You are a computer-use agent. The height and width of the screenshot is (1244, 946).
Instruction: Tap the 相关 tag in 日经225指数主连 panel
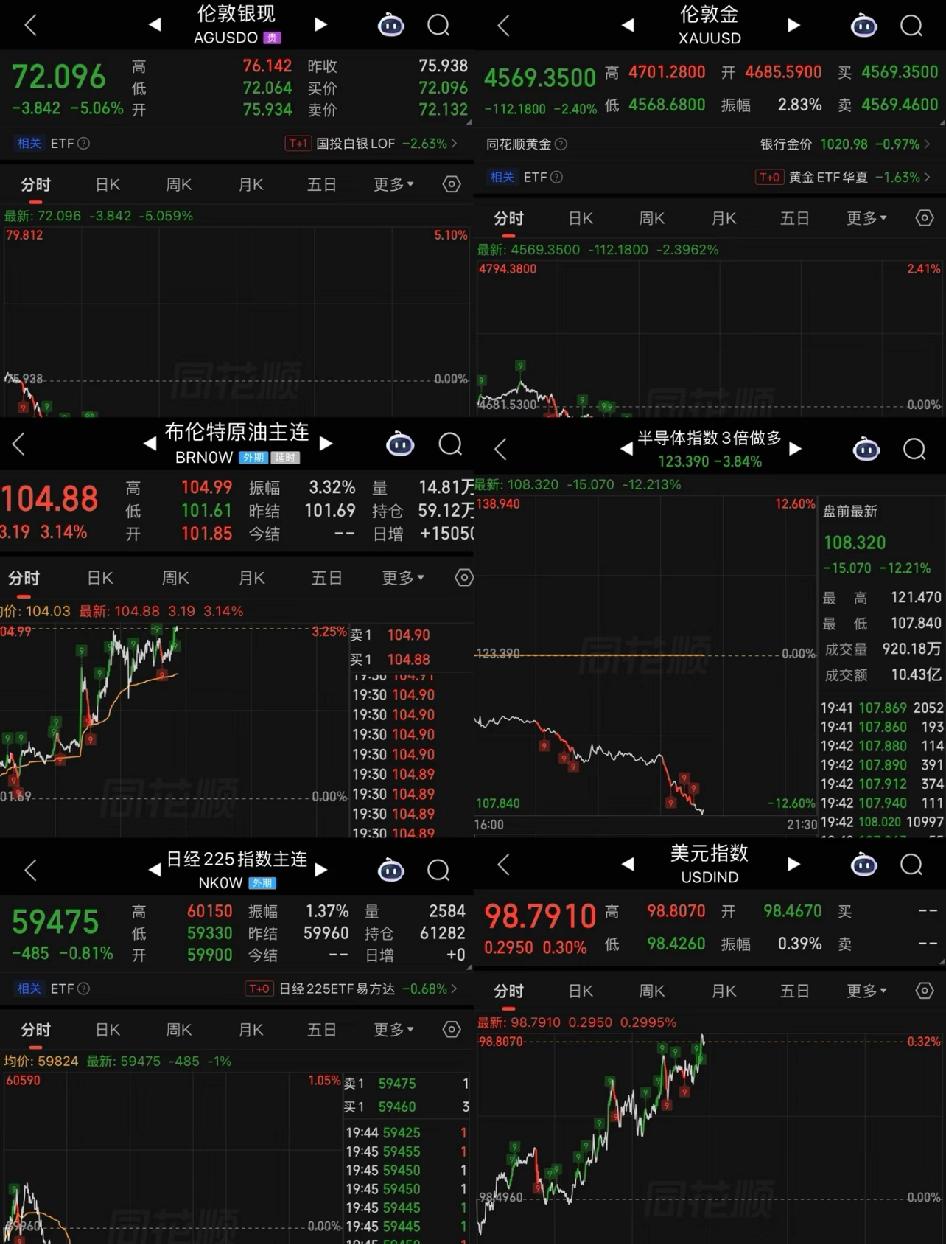tap(28, 988)
